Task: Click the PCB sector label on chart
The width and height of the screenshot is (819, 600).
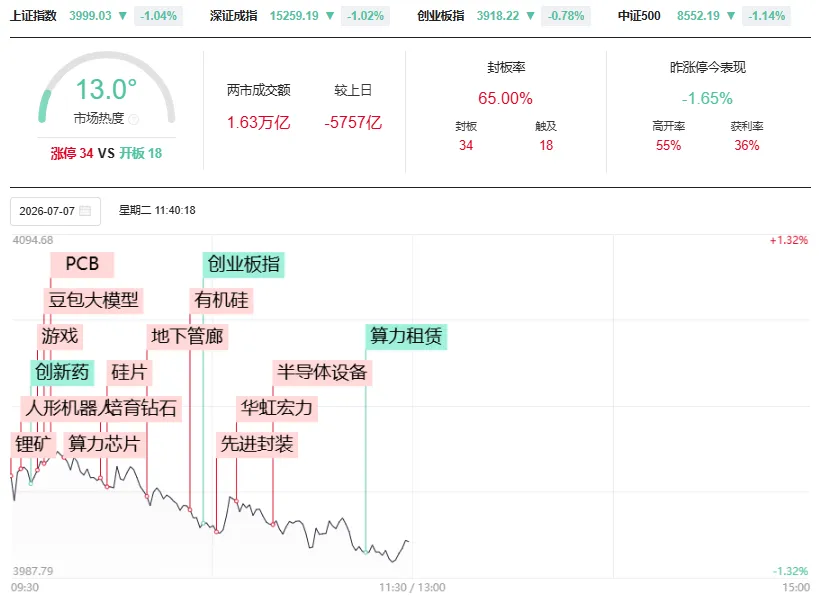Action: [82, 264]
